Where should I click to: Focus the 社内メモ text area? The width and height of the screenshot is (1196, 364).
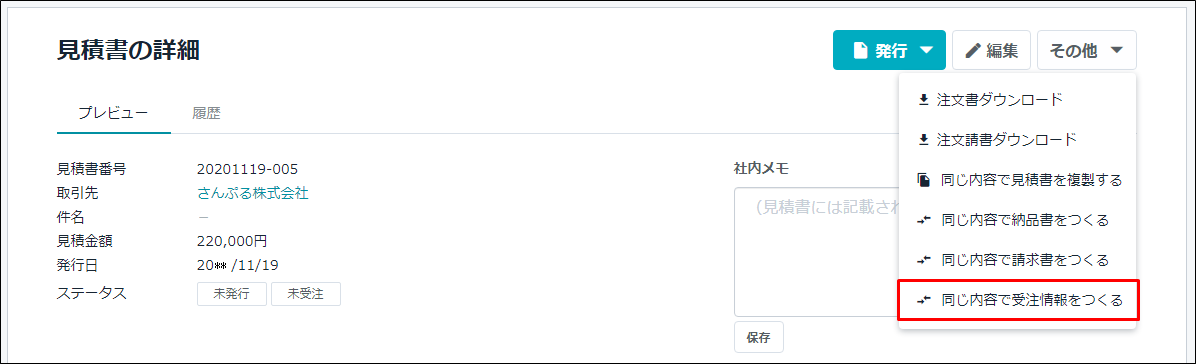[x=816, y=252]
